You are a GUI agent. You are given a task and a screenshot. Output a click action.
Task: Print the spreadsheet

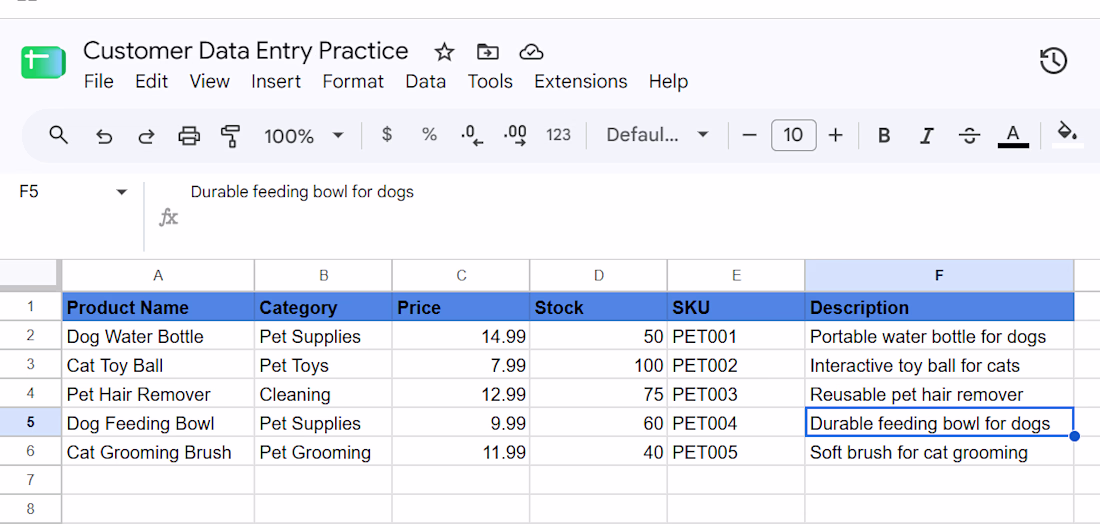pyautogui.click(x=189, y=135)
